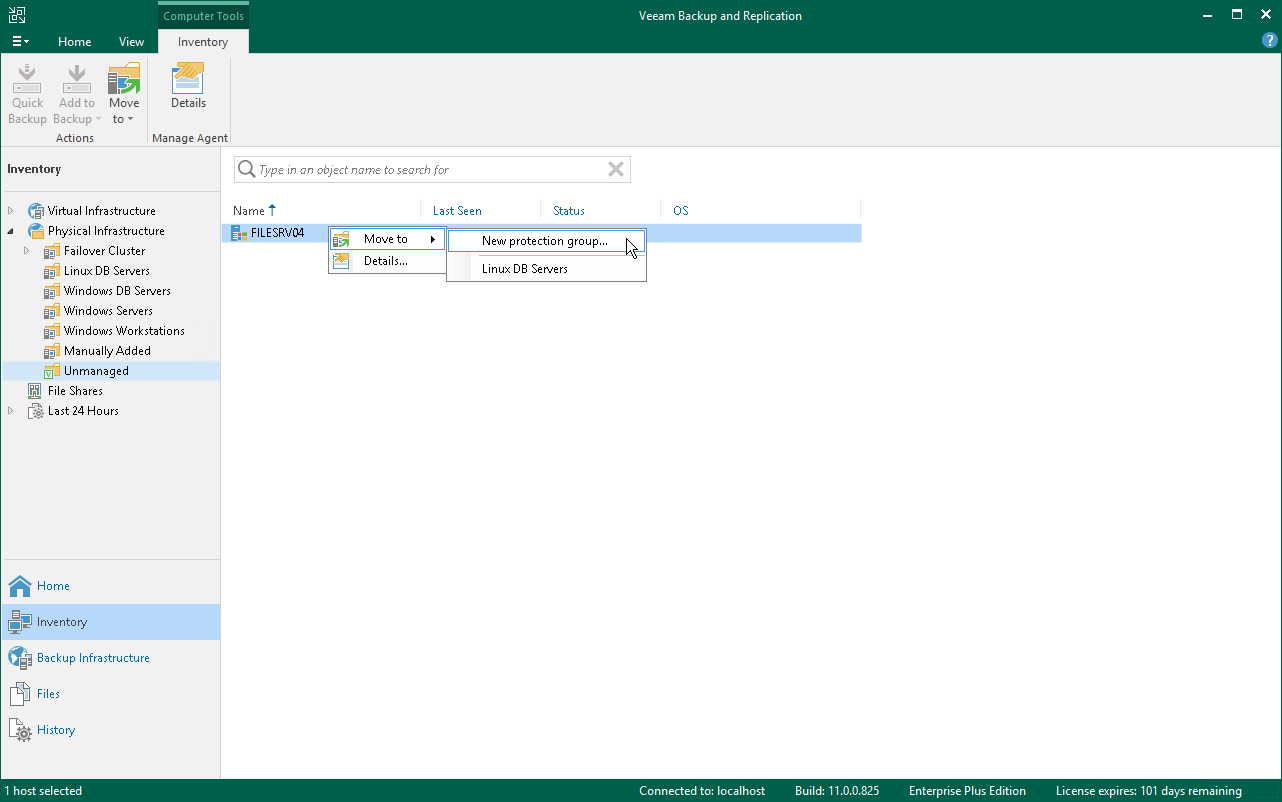Select Physical Infrastructure in the tree
Viewport: 1282px width, 802px height.
[106, 231]
